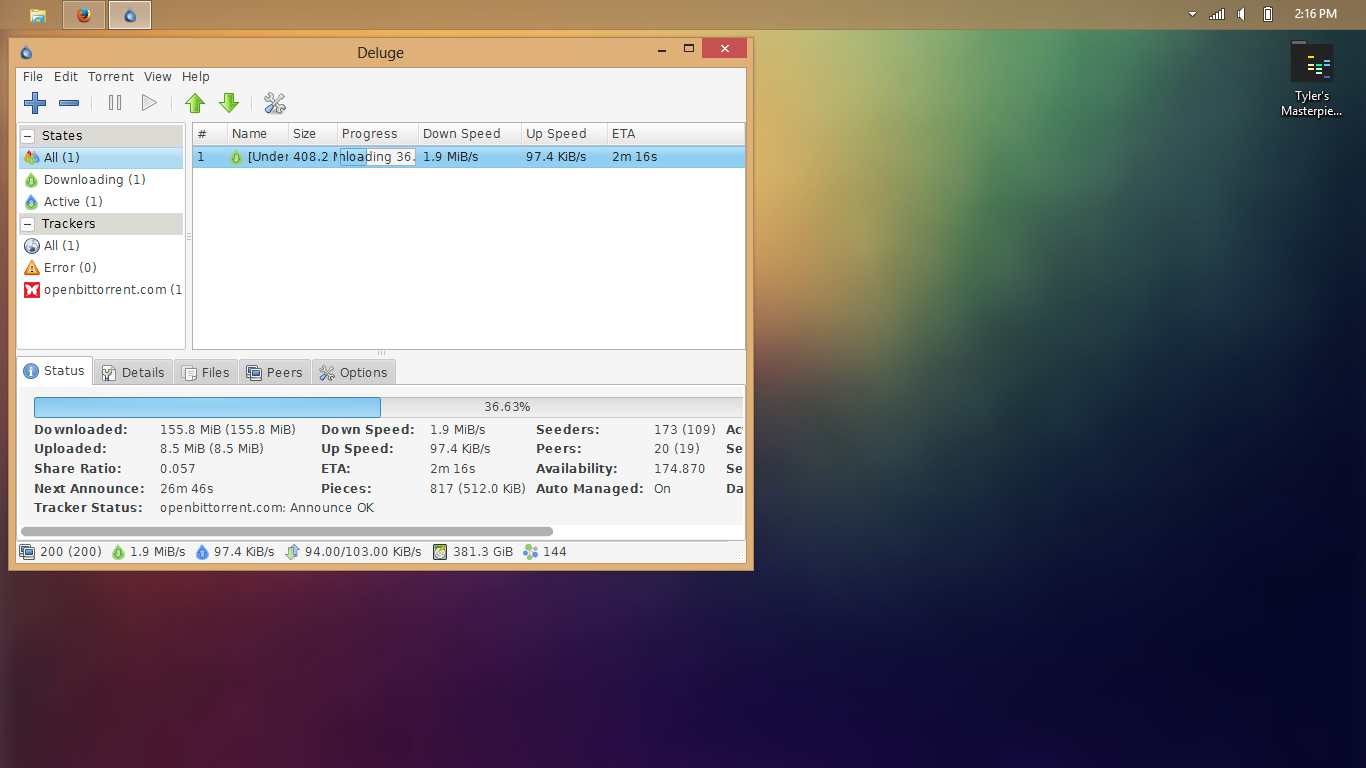Show hidden tray icons arrow
The width and height of the screenshot is (1366, 768).
coord(1192,14)
